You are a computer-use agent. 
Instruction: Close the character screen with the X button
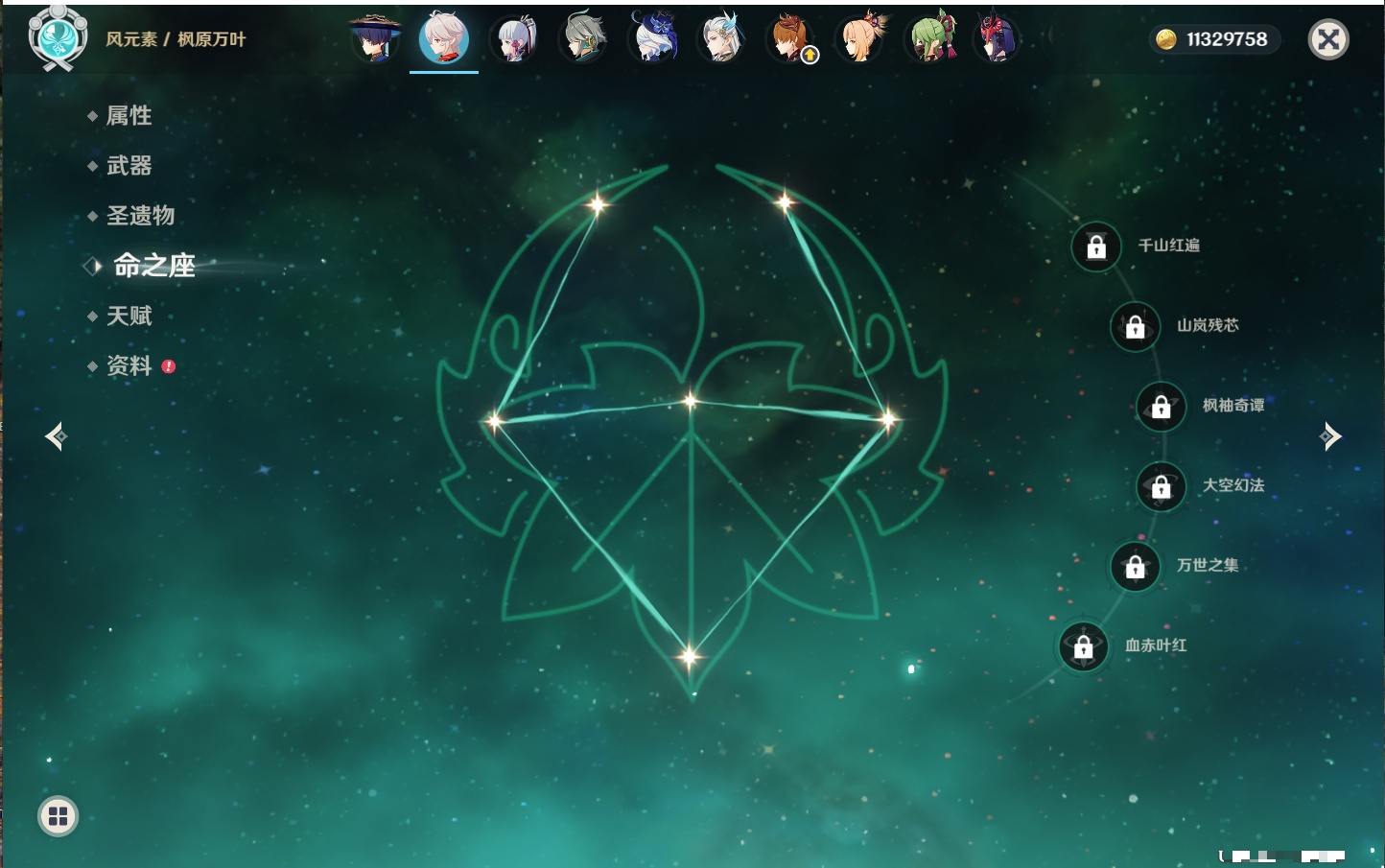pos(1328,39)
